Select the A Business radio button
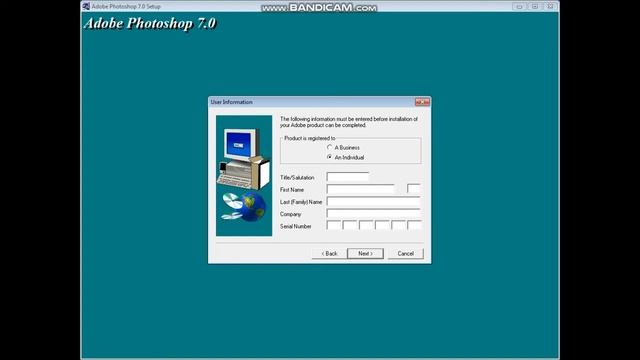Viewport: 640px width, 360px height. 330,147
